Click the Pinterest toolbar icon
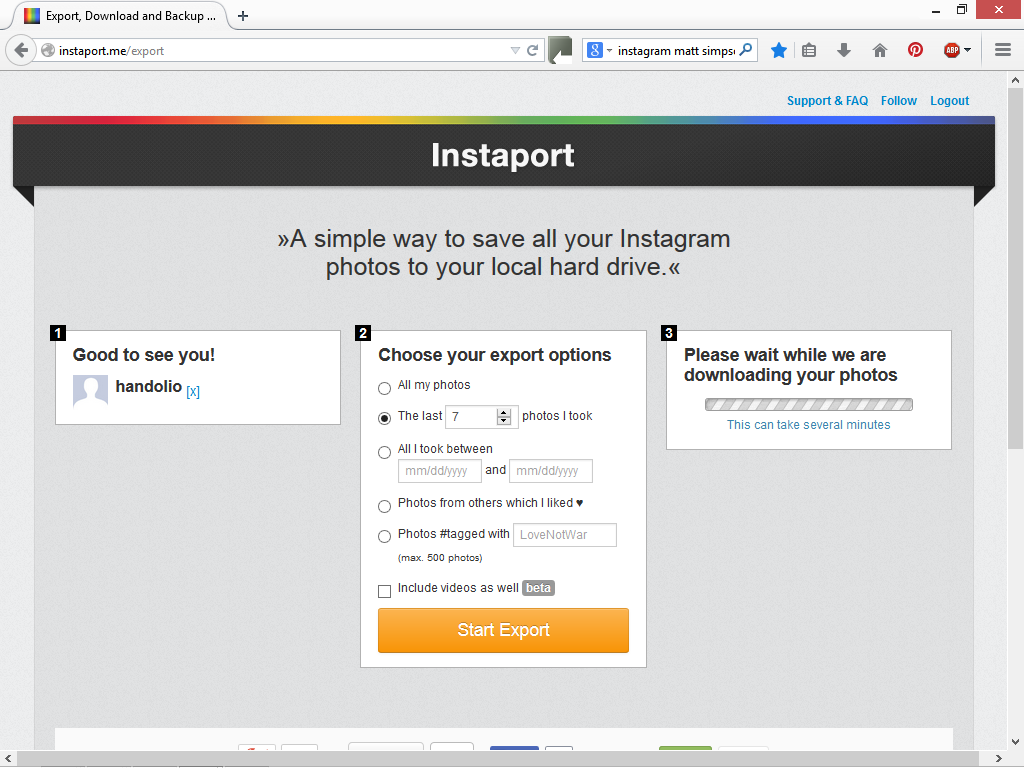 coord(915,50)
